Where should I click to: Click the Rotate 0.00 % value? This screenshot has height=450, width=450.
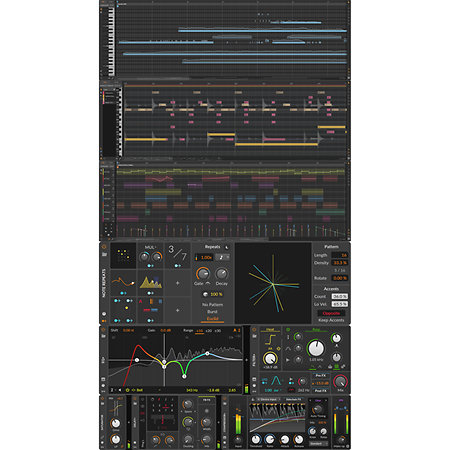click(x=340, y=278)
